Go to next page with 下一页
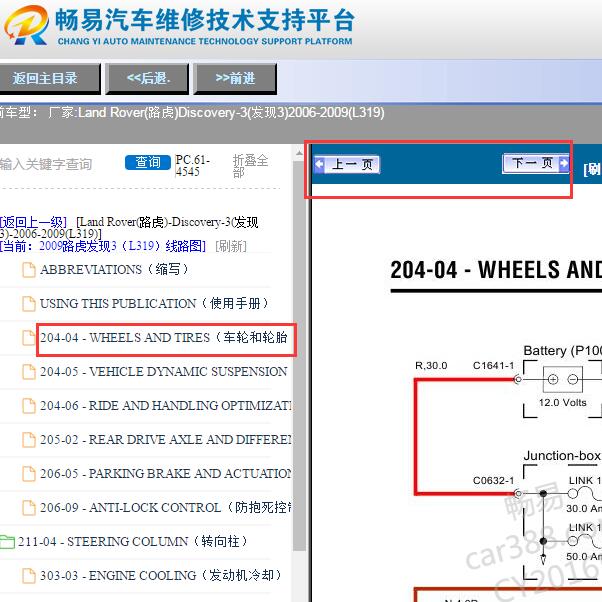 click(536, 163)
